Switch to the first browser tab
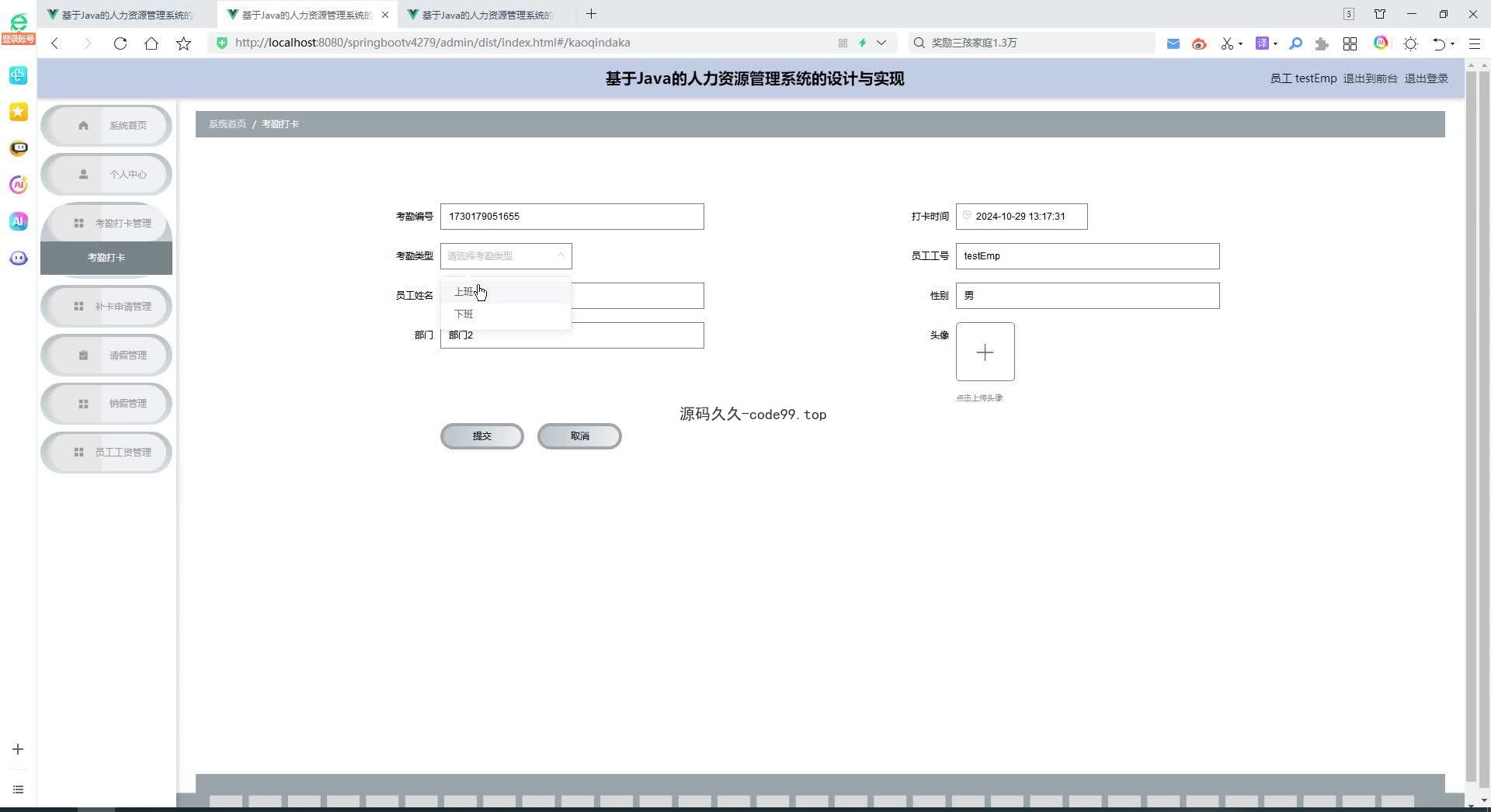Image resolution: width=1491 pixels, height=812 pixels. click(x=127, y=15)
